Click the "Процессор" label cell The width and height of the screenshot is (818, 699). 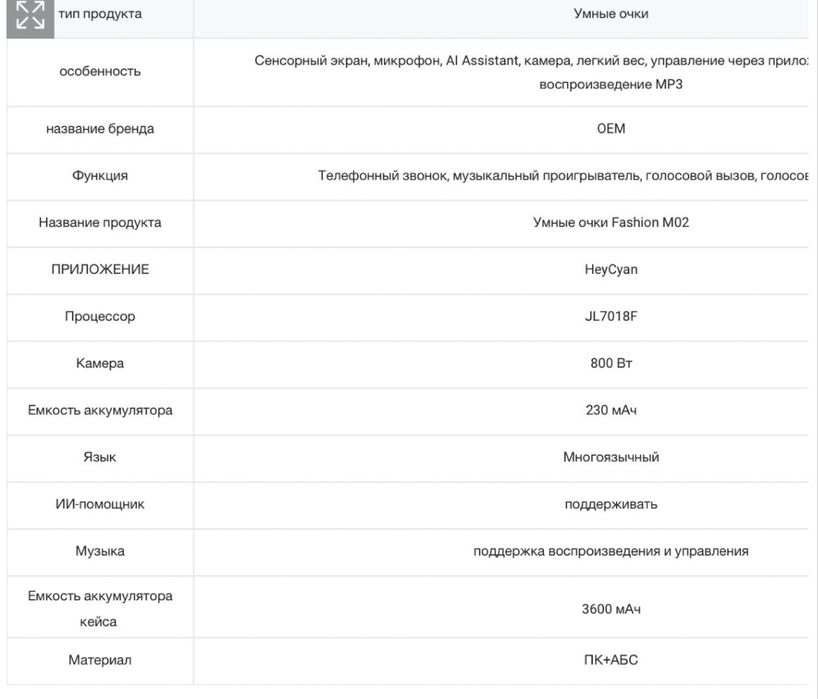100,317
